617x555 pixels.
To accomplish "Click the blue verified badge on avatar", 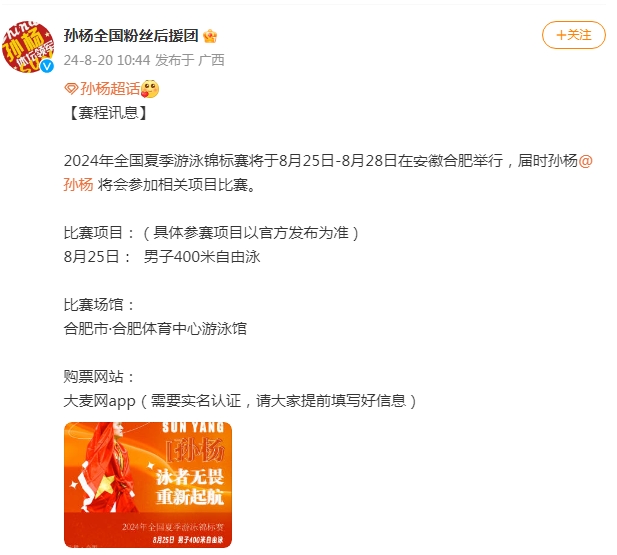I will click(x=47, y=66).
